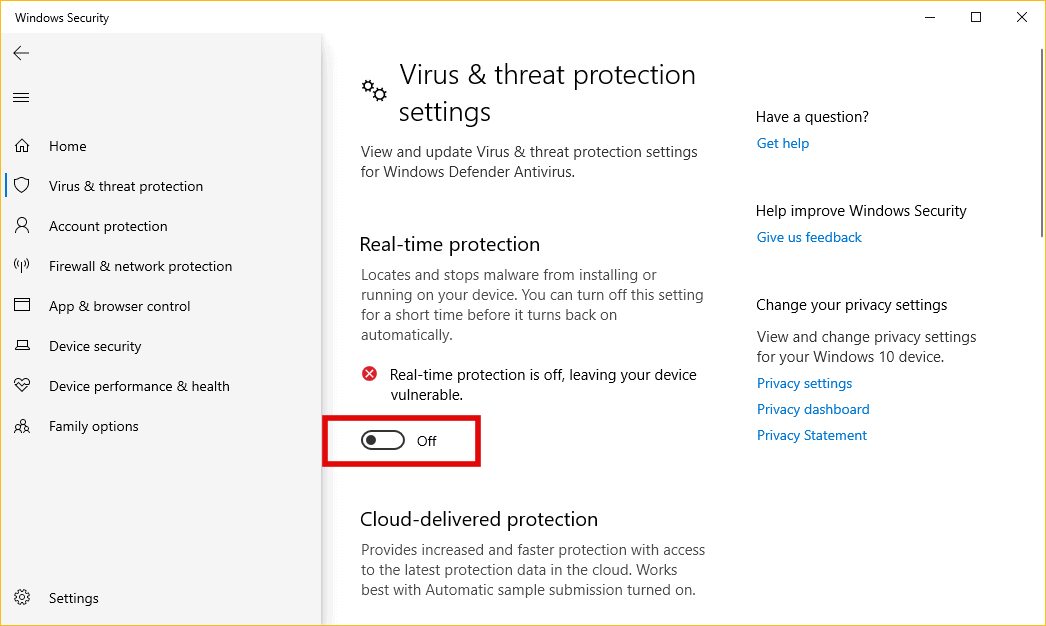Viewport: 1046px width, 626px height.
Task: Open Firewall & network protection page
Action: [139, 265]
